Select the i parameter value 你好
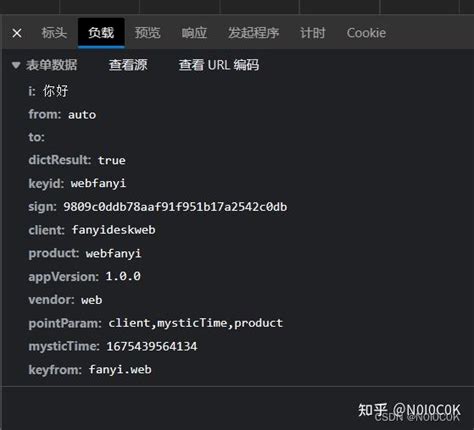The image size is (474, 430). [56, 91]
